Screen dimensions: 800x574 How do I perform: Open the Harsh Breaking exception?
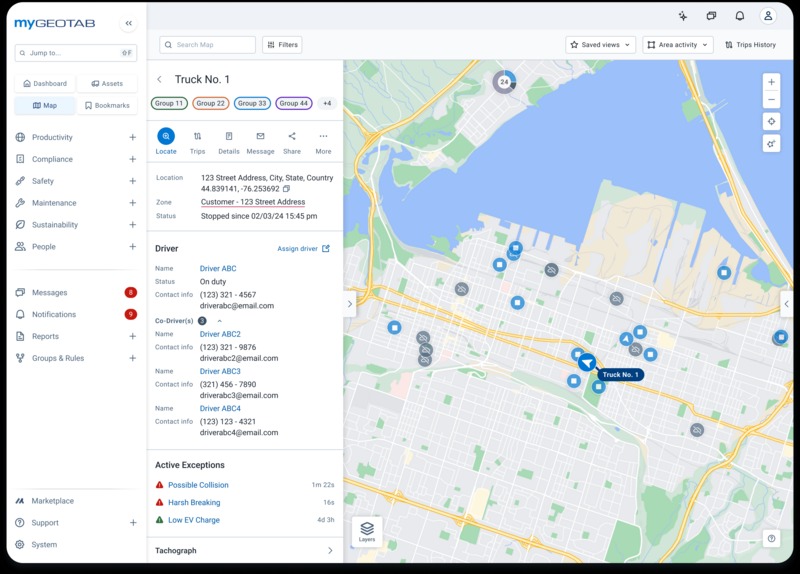[x=194, y=503]
